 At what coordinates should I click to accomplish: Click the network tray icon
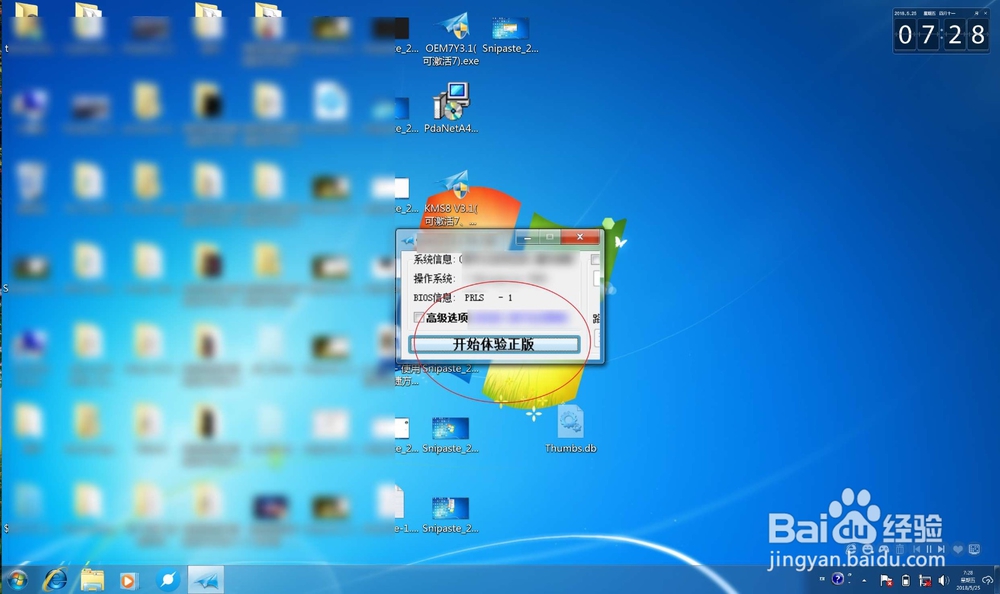pyautogui.click(x=925, y=581)
